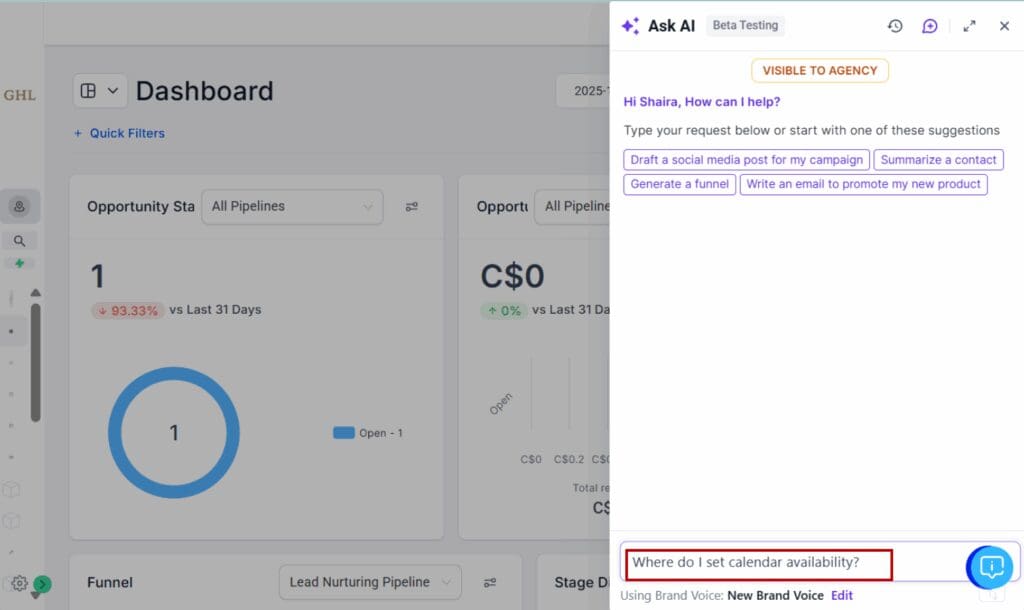
Task: Click the Ask AI message input field
Action: [760, 563]
